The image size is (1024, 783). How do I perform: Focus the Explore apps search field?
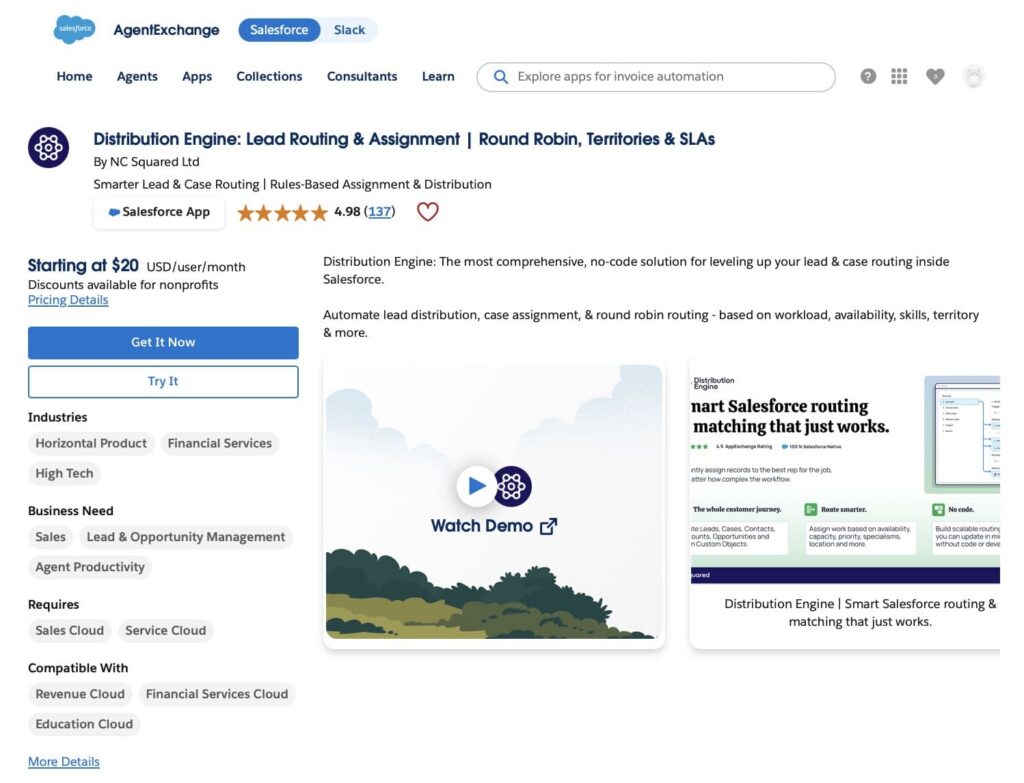click(656, 77)
